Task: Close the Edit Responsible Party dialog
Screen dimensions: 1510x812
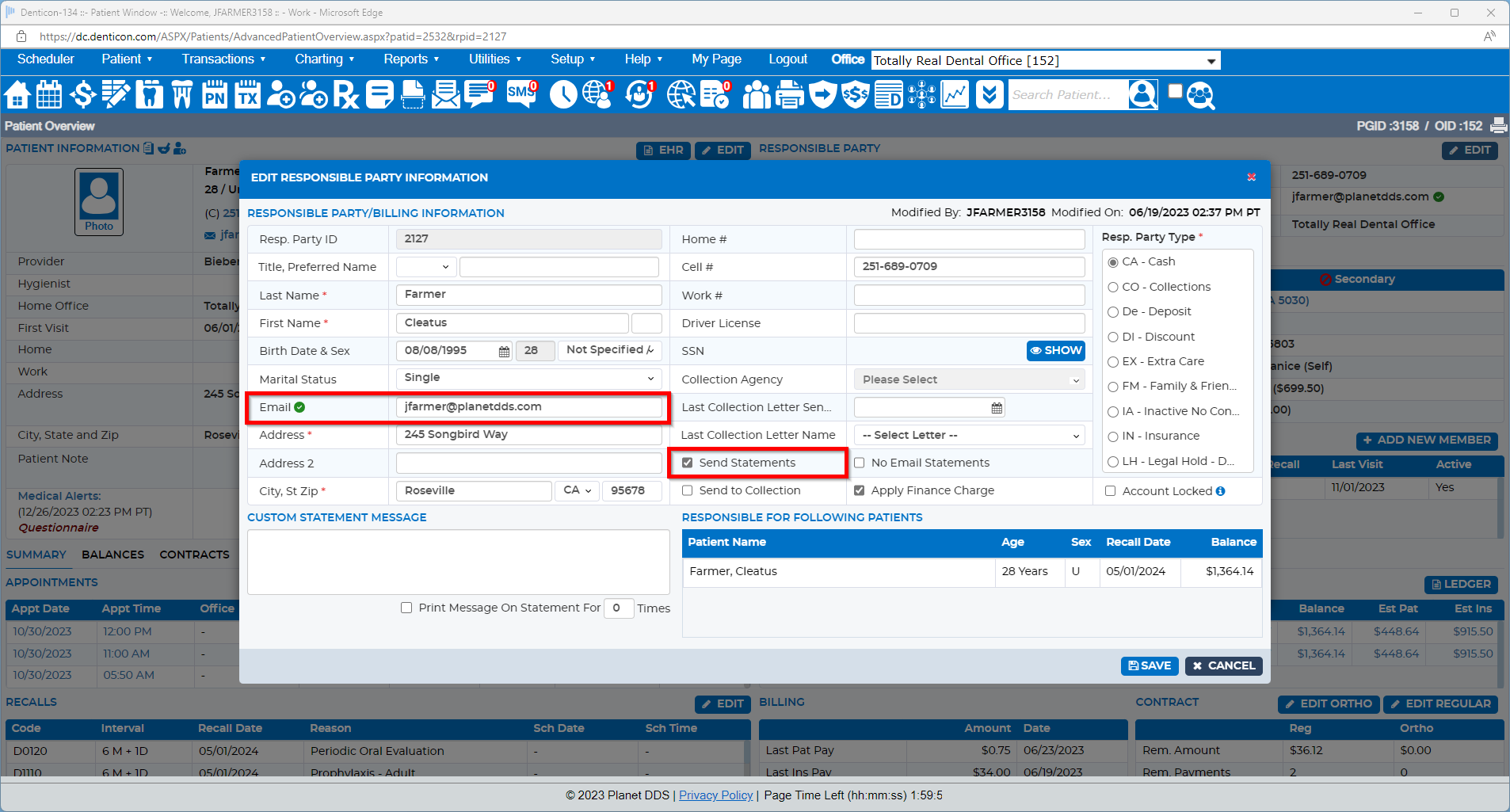Action: point(1252,177)
